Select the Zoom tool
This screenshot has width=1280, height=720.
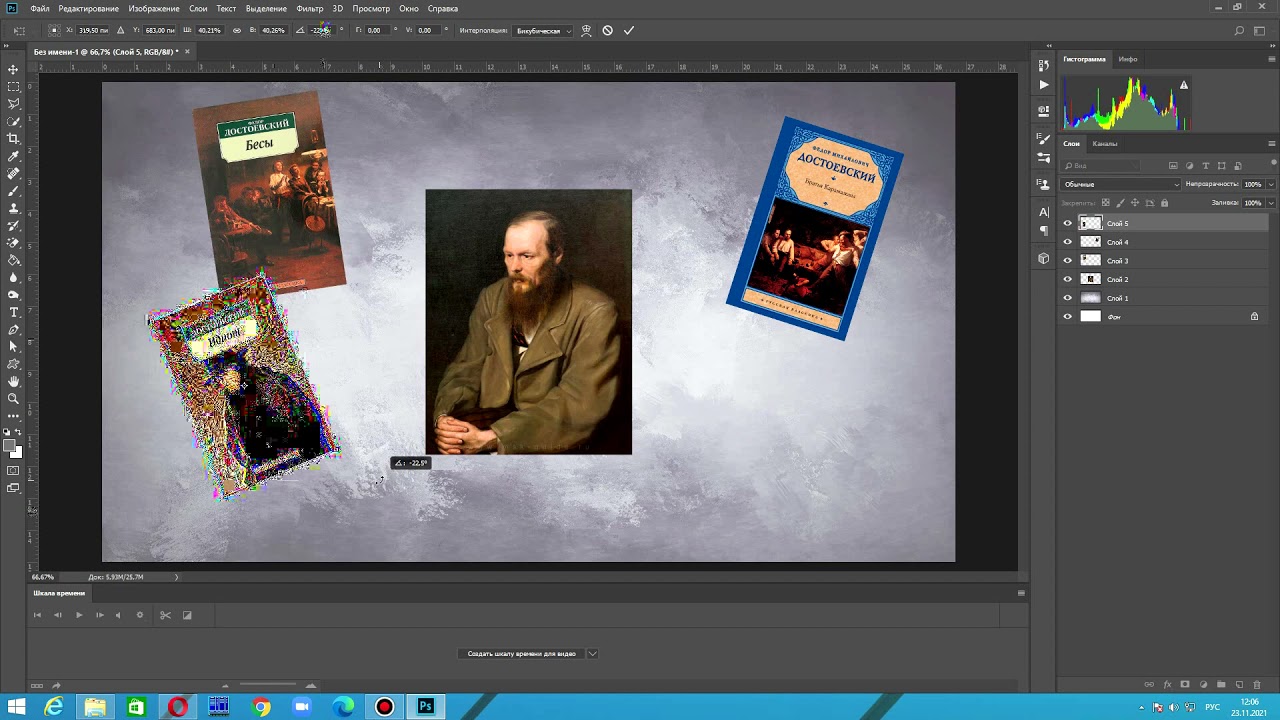pyautogui.click(x=13, y=398)
